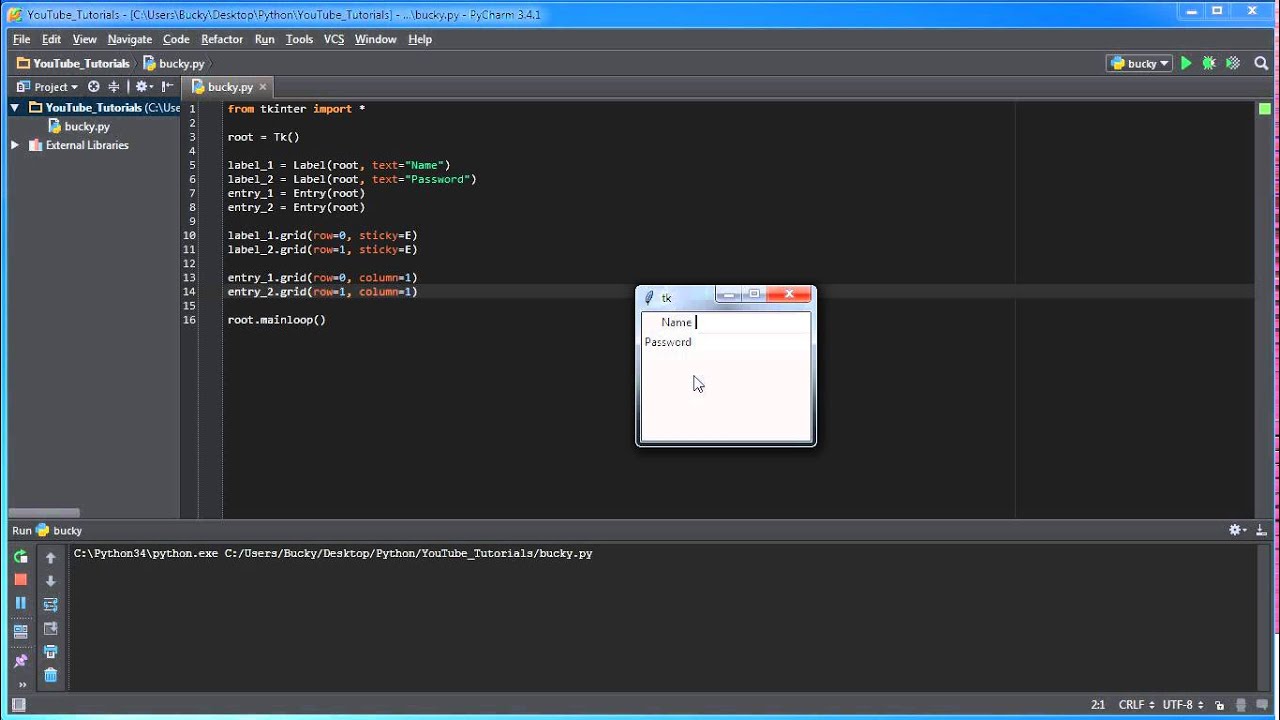Screen dimensions: 1280x720
Task: Click the print icon in the Run panel
Action: pyautogui.click(x=50, y=652)
